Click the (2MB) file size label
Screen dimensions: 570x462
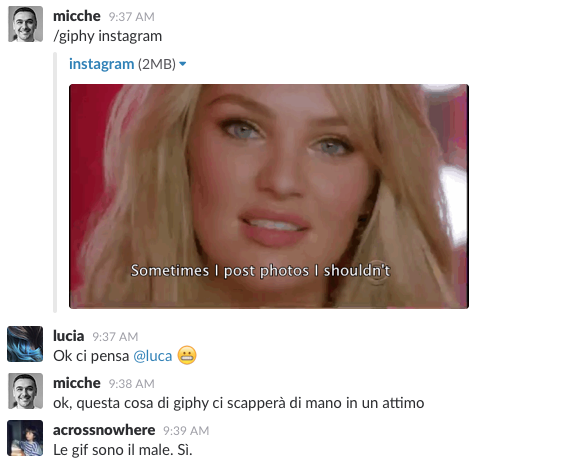coord(157,64)
